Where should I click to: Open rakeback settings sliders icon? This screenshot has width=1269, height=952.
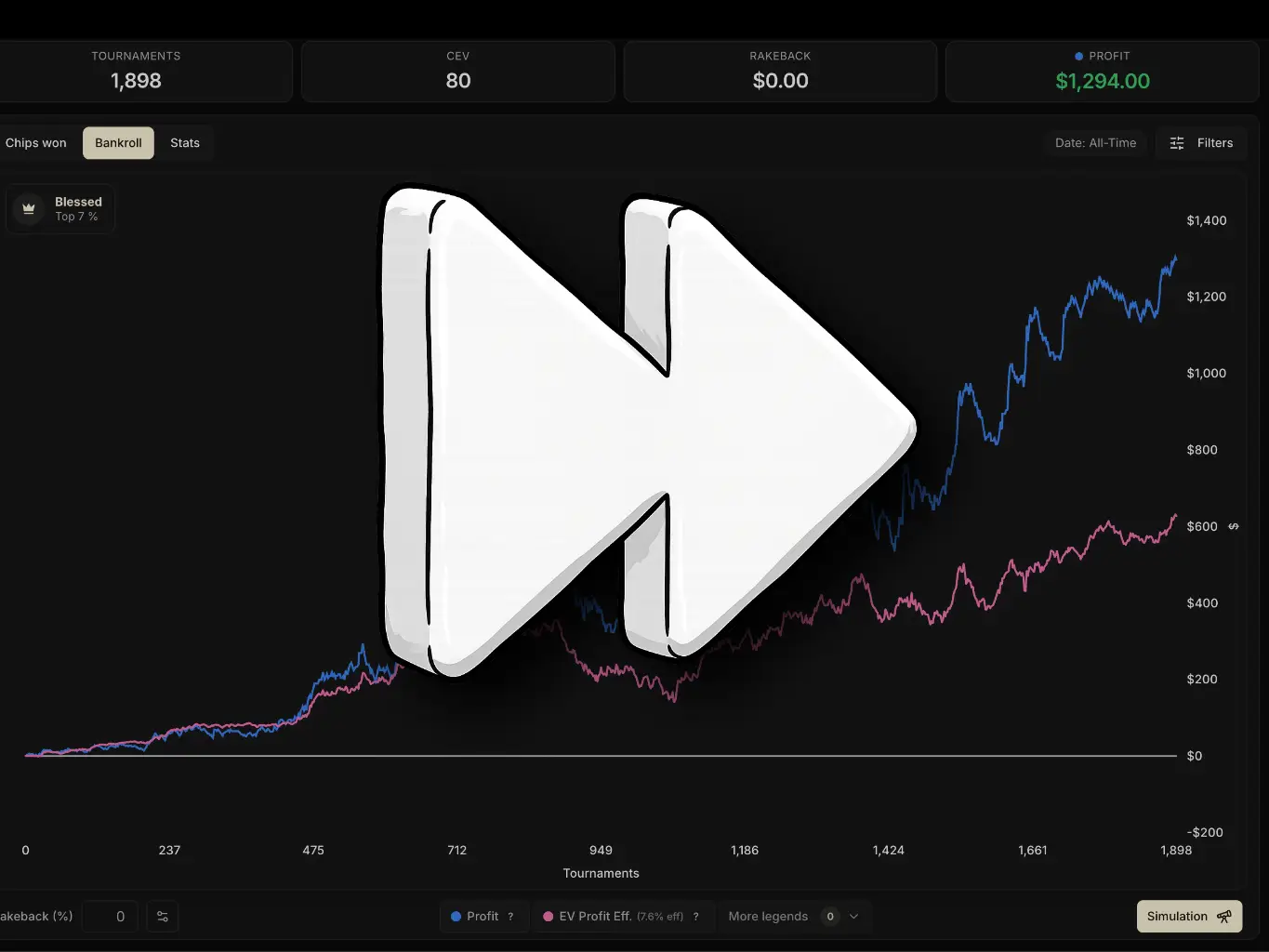point(163,917)
